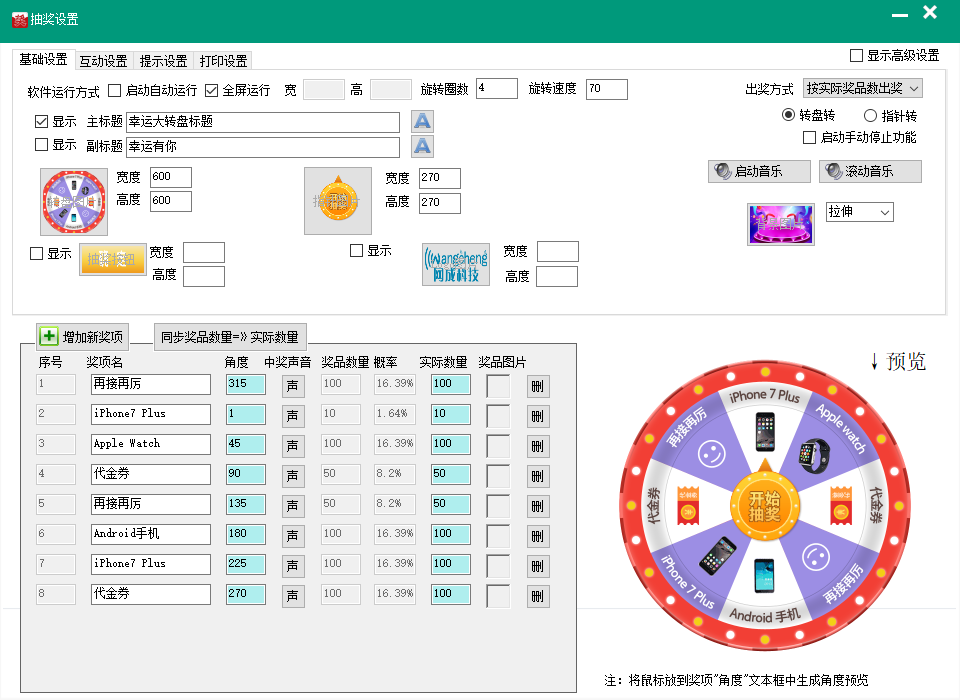Viewport: 960px width, 700px height.
Task: Click the orange pointer image thumbnail
Action: coord(338,201)
